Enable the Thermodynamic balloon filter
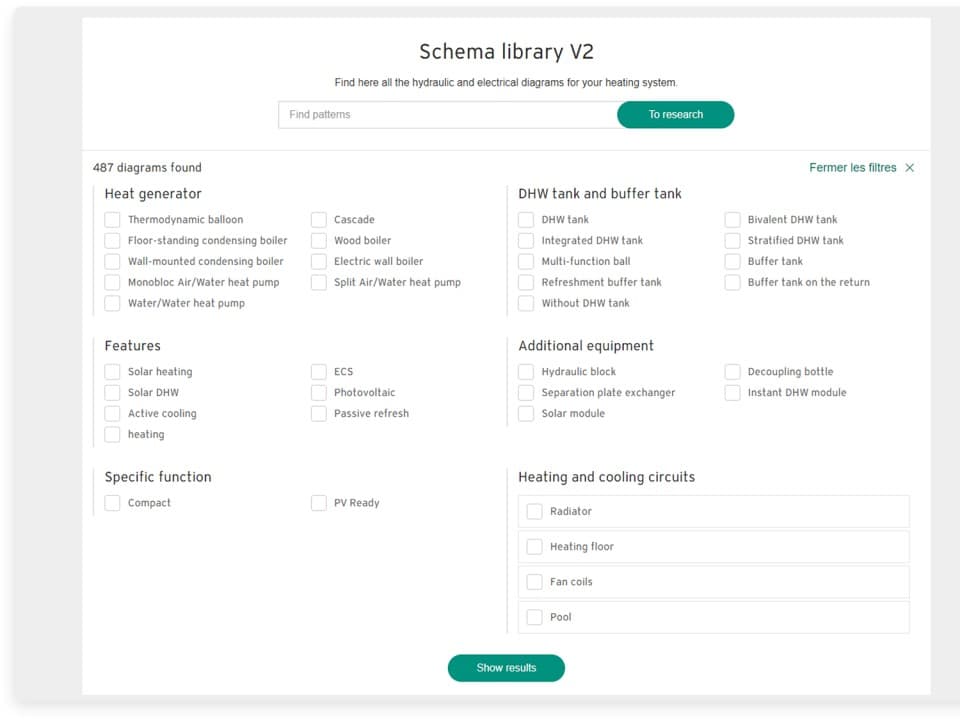This screenshot has width=960, height=720. click(112, 219)
